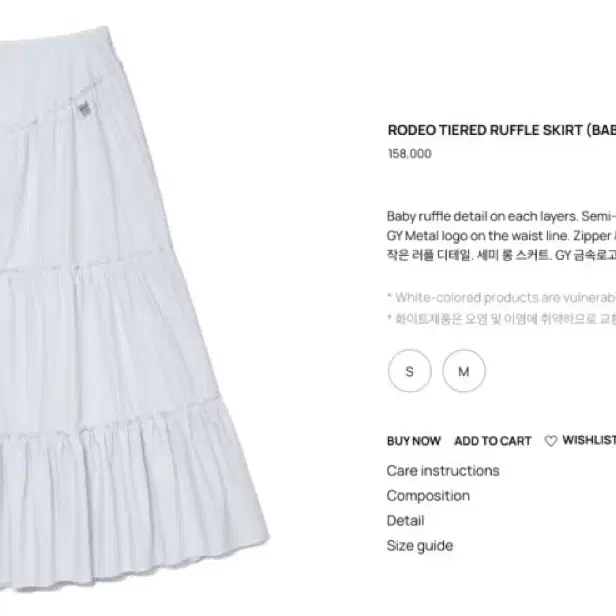Image resolution: width=616 pixels, height=616 pixels.
Task: Expand the Detail section
Action: point(405,521)
